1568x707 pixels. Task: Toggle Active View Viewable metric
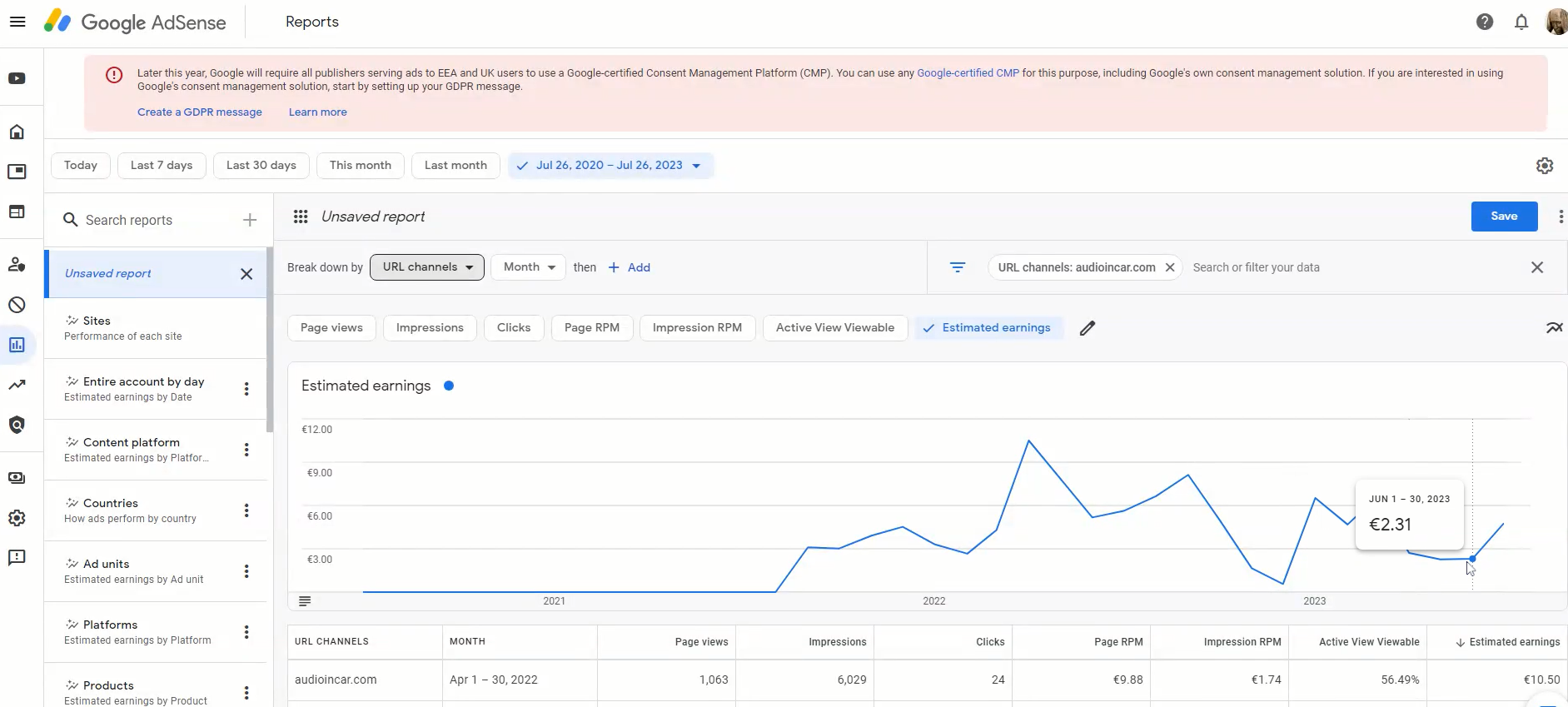click(x=835, y=328)
